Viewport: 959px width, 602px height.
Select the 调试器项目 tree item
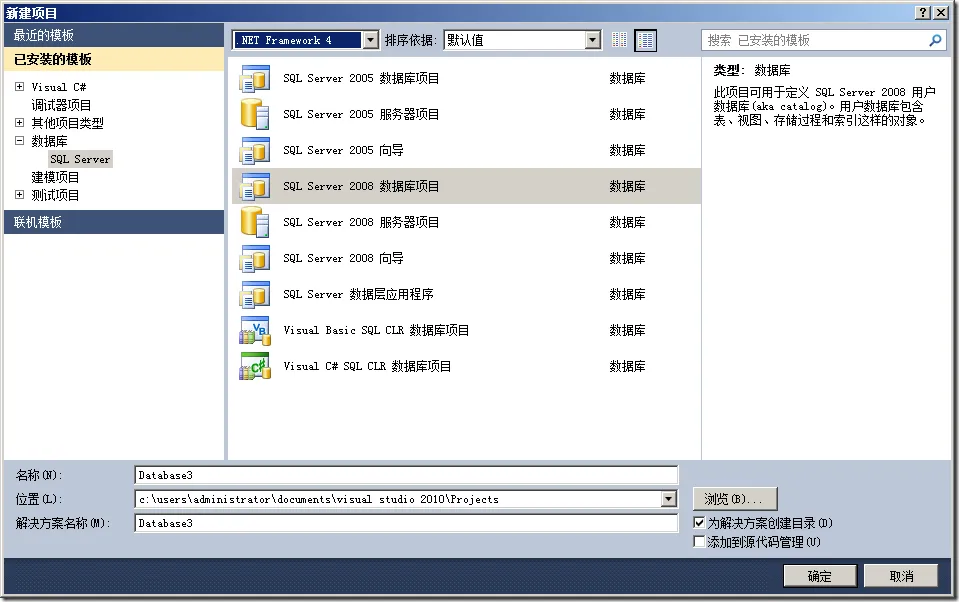click(x=61, y=105)
